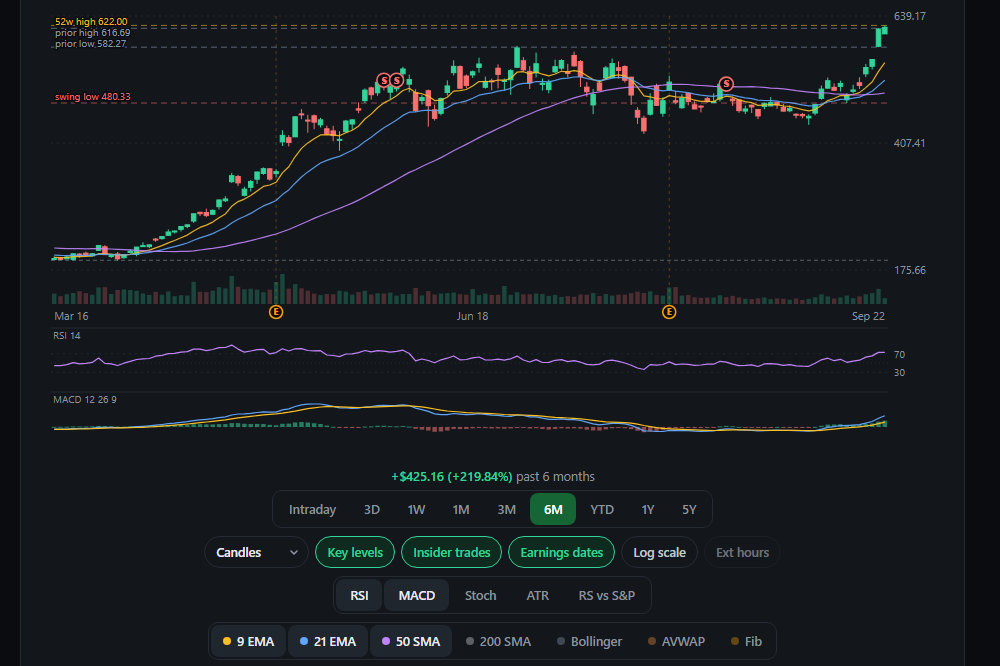1000x666 pixels.
Task: Click the latest green candle at top right
Action: [x=885, y=31]
